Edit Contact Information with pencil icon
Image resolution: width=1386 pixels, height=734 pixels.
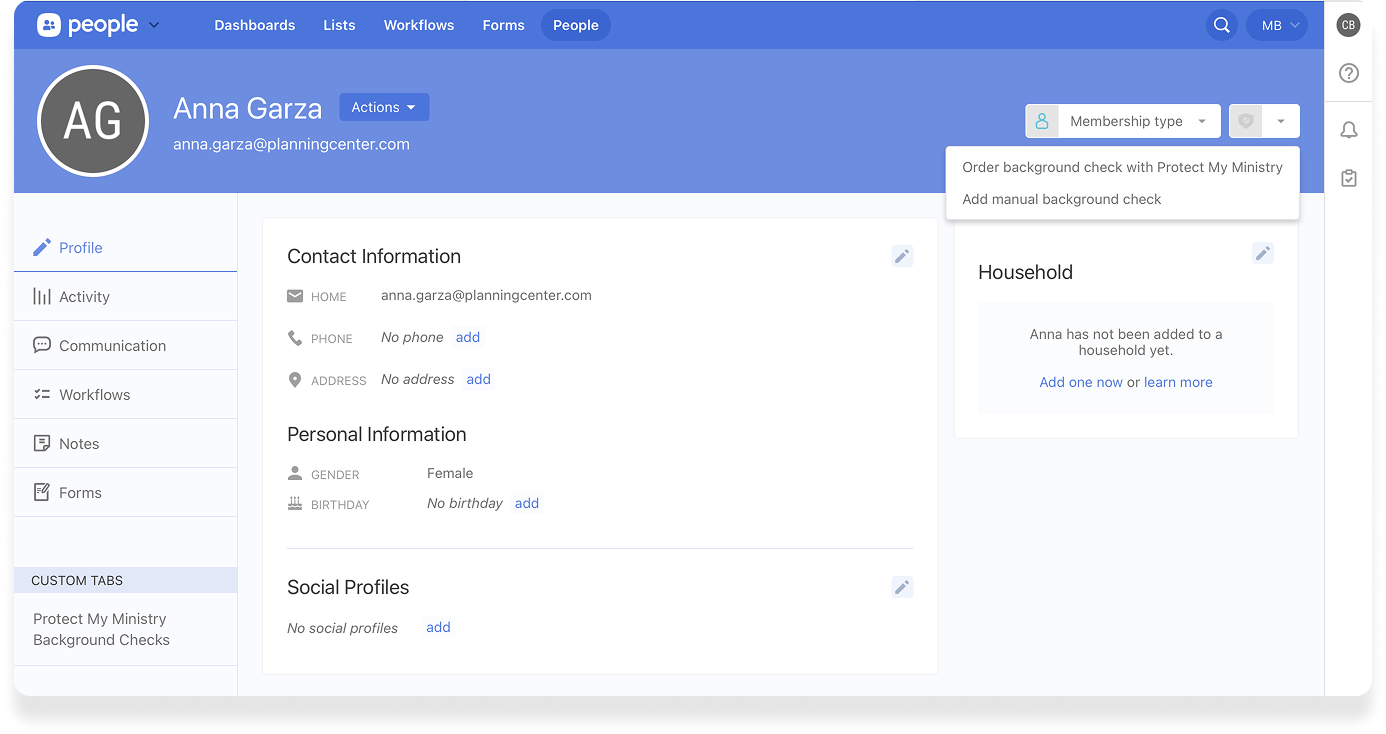[902, 256]
